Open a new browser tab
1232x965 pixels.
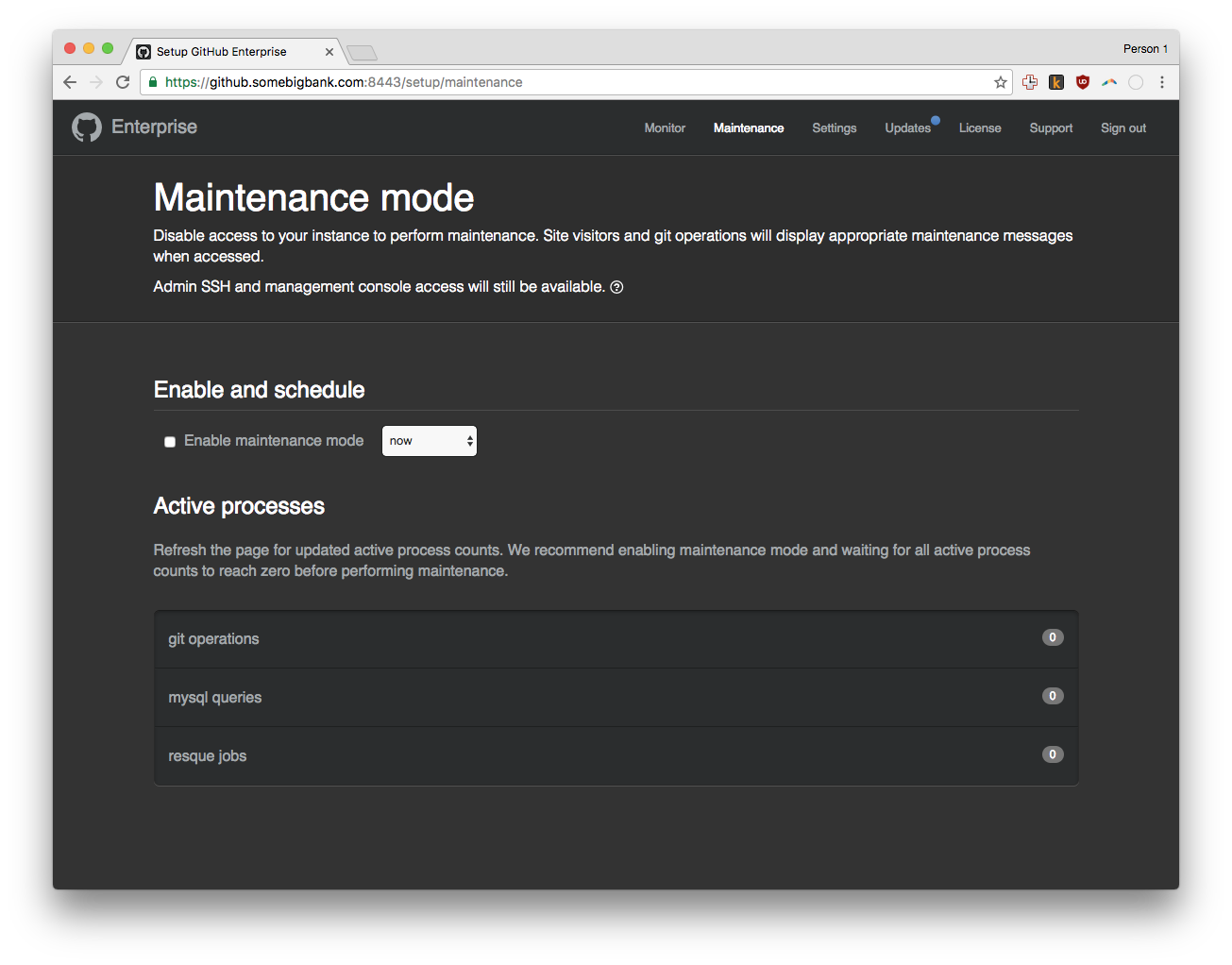tap(362, 52)
